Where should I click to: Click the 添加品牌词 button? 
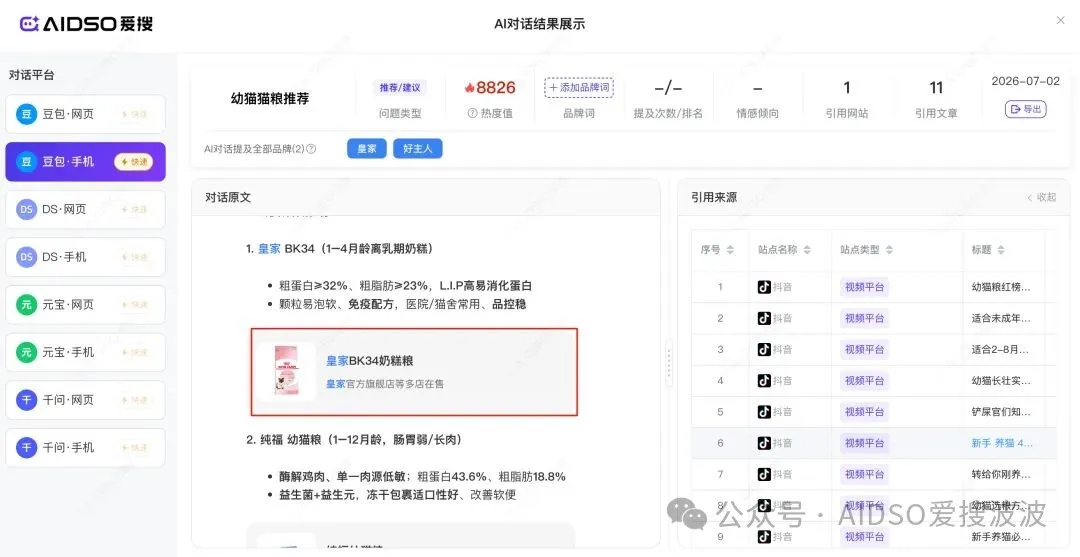tap(579, 87)
